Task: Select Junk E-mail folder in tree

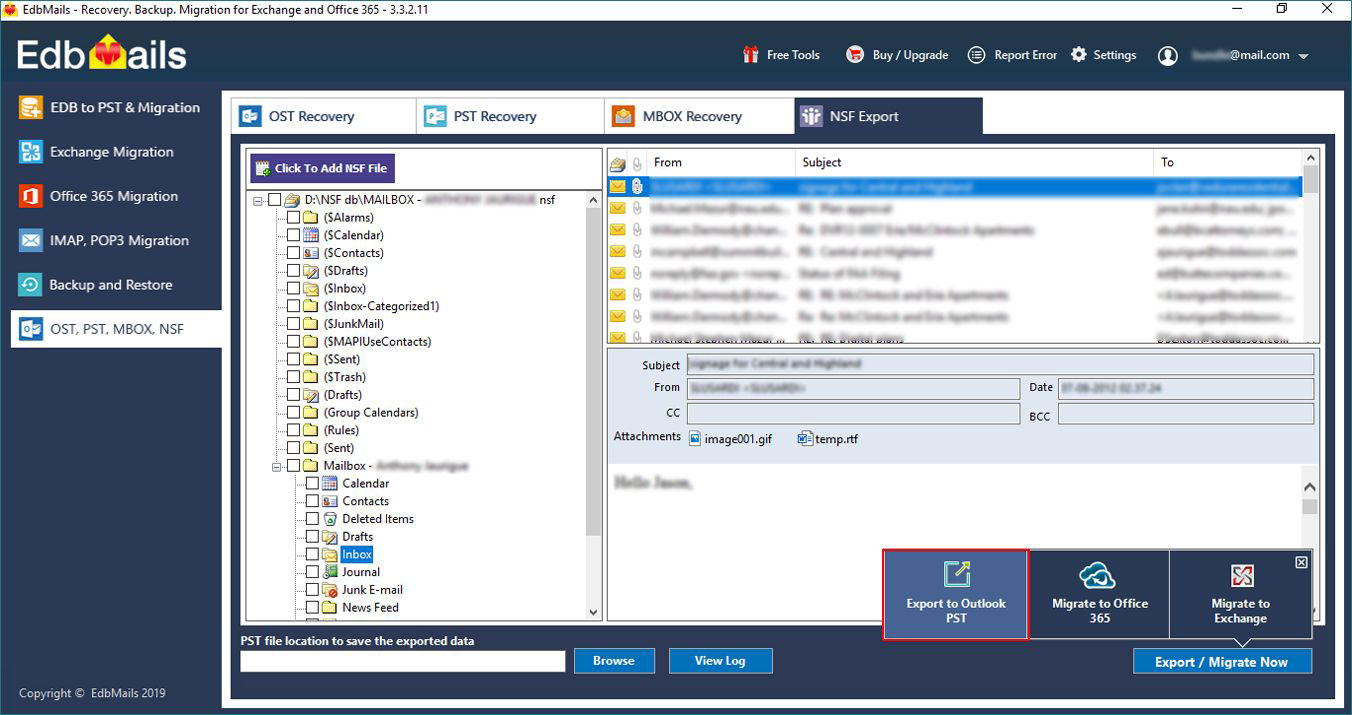Action: (372, 590)
